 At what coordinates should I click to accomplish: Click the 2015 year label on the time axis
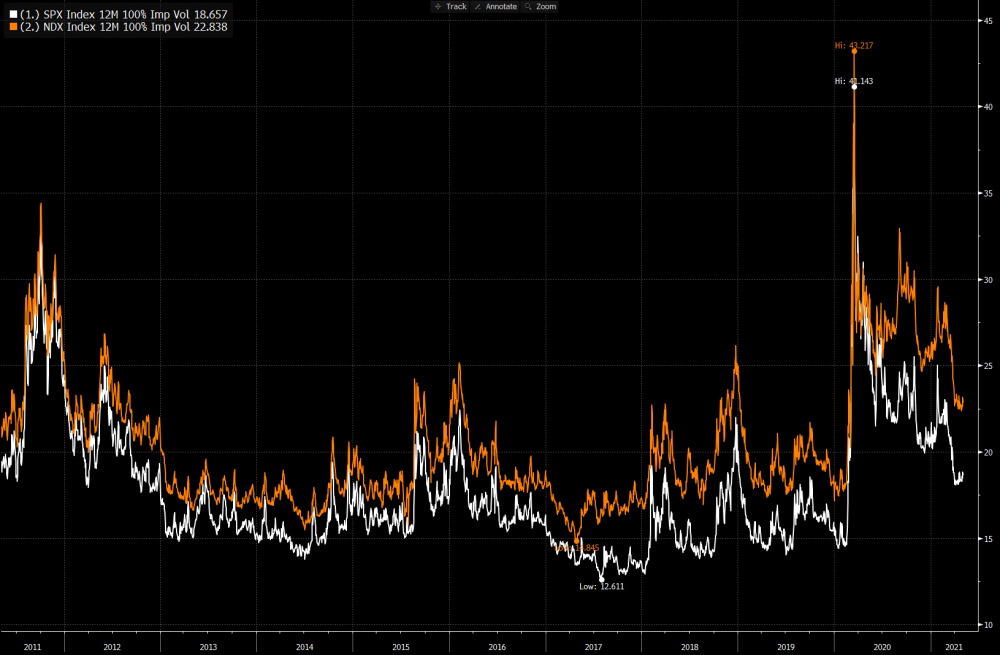point(401,647)
